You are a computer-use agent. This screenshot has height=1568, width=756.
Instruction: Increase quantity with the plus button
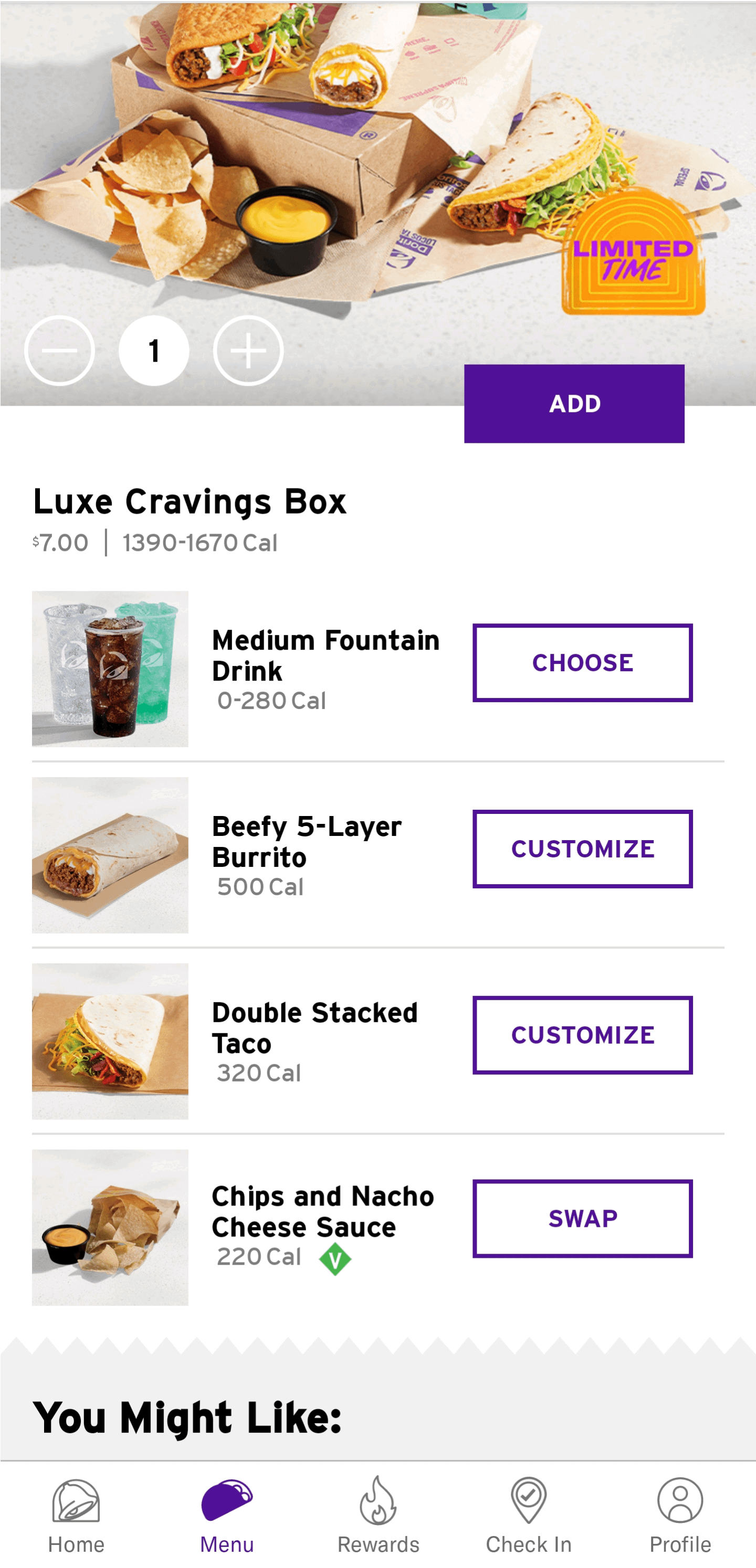coord(248,351)
